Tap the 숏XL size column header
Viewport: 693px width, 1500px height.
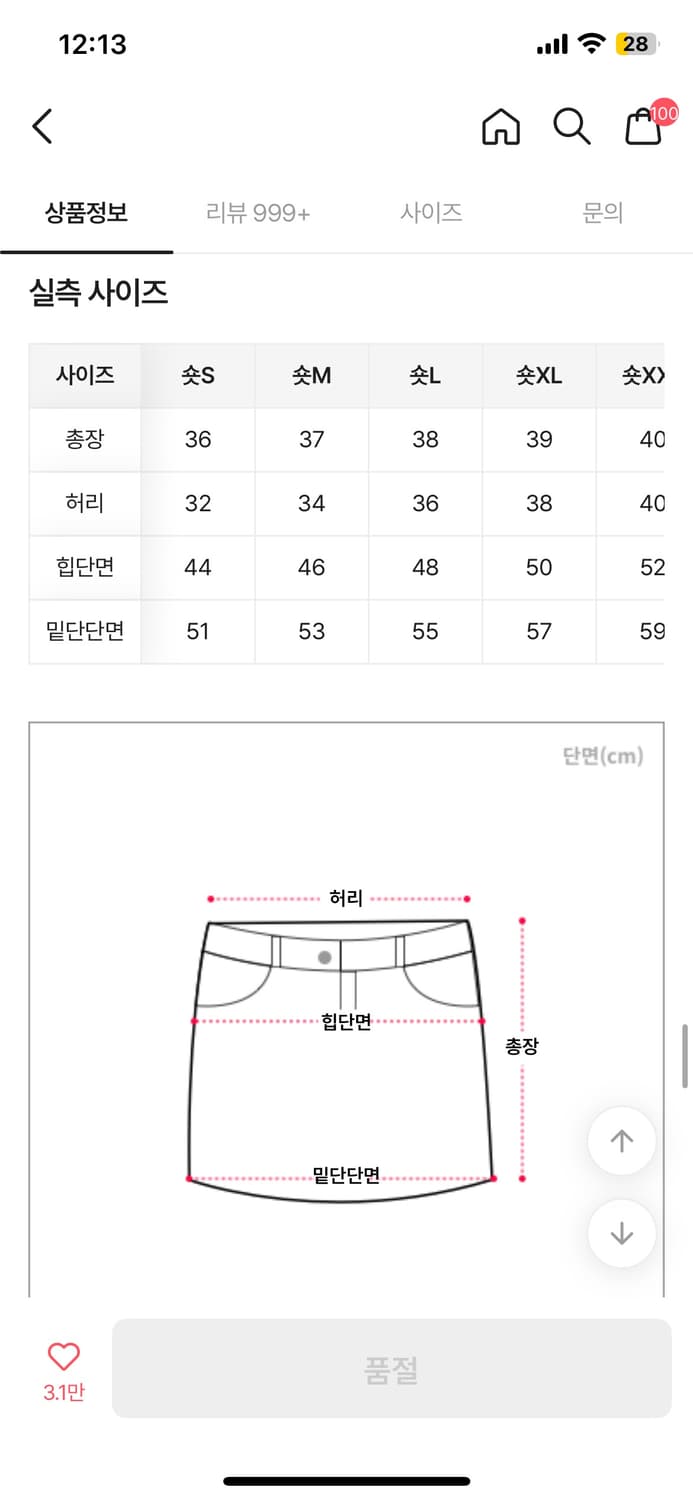click(x=539, y=376)
